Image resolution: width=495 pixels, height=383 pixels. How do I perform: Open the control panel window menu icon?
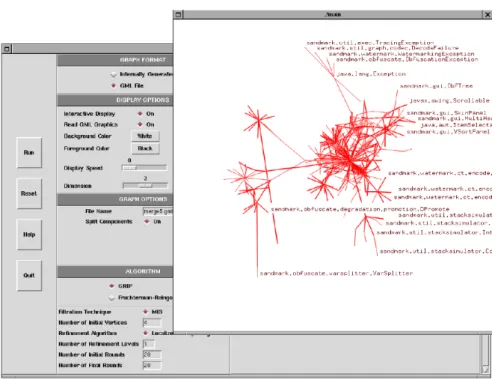click(7, 49)
